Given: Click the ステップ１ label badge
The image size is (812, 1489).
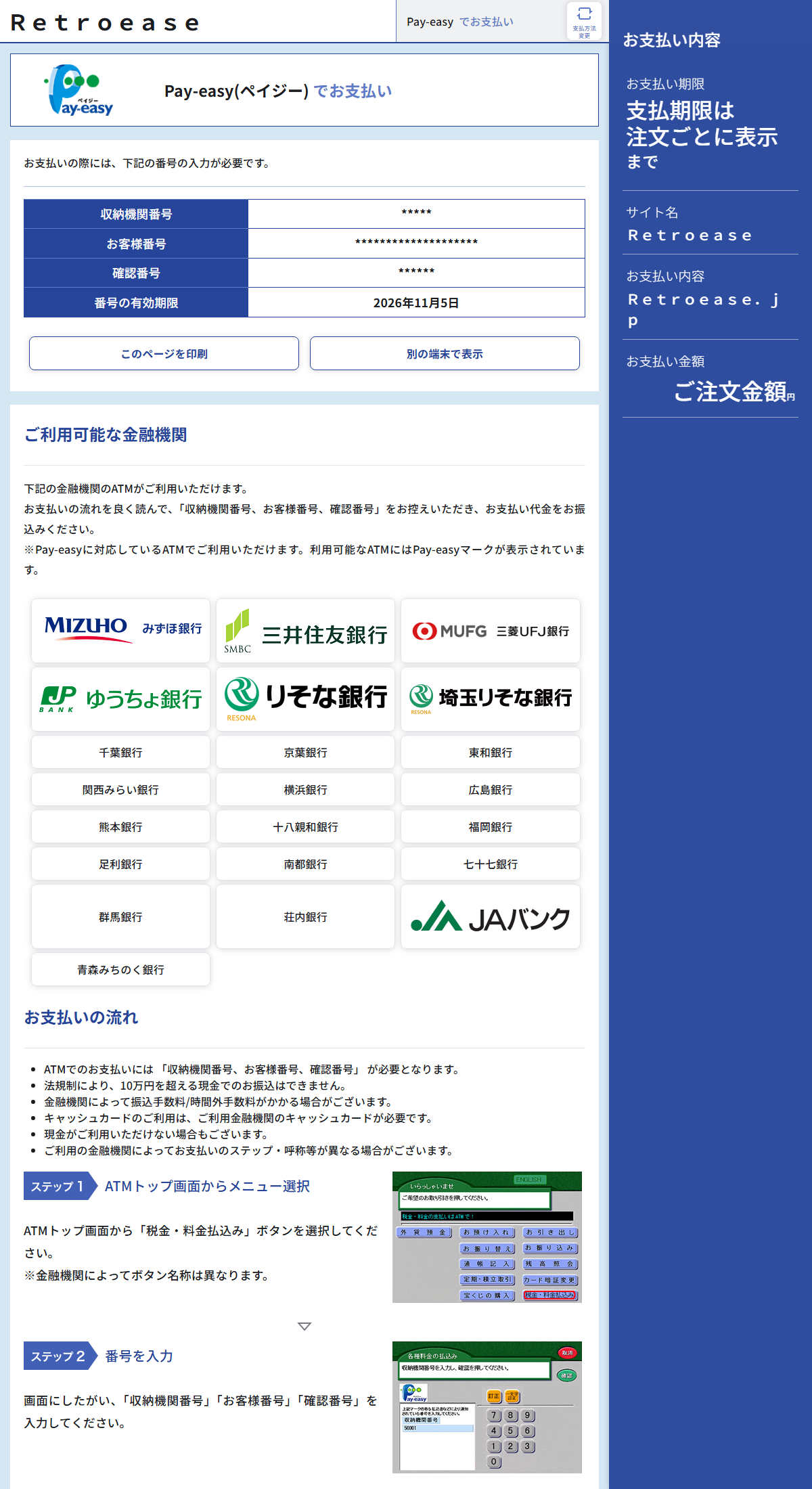Looking at the screenshot, I should pyautogui.click(x=61, y=1186).
